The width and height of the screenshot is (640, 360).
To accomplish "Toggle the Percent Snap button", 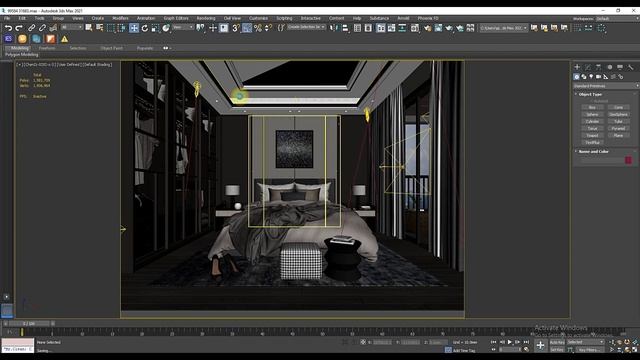I will click(x=258, y=28).
